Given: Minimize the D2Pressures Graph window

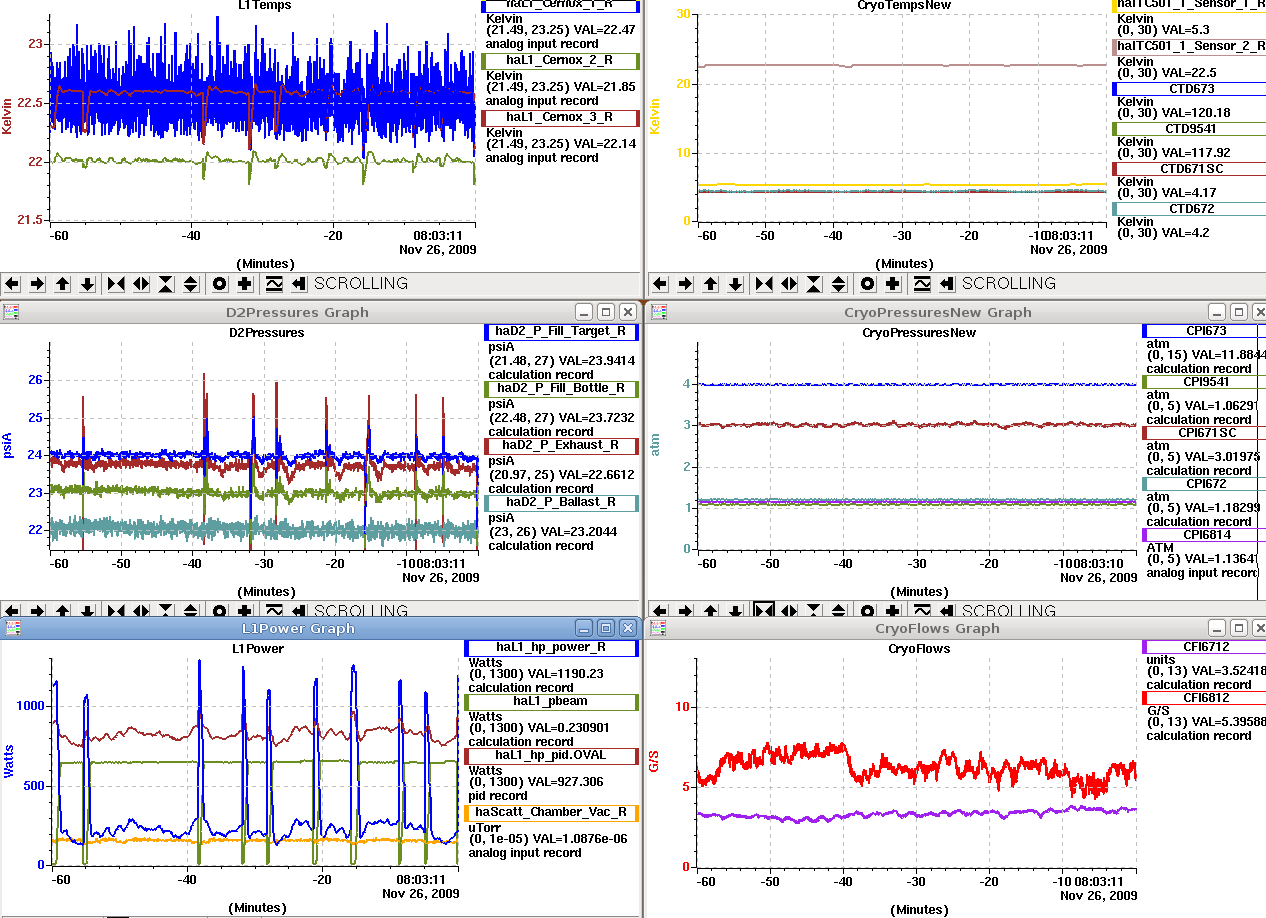Looking at the screenshot, I should click(x=584, y=312).
